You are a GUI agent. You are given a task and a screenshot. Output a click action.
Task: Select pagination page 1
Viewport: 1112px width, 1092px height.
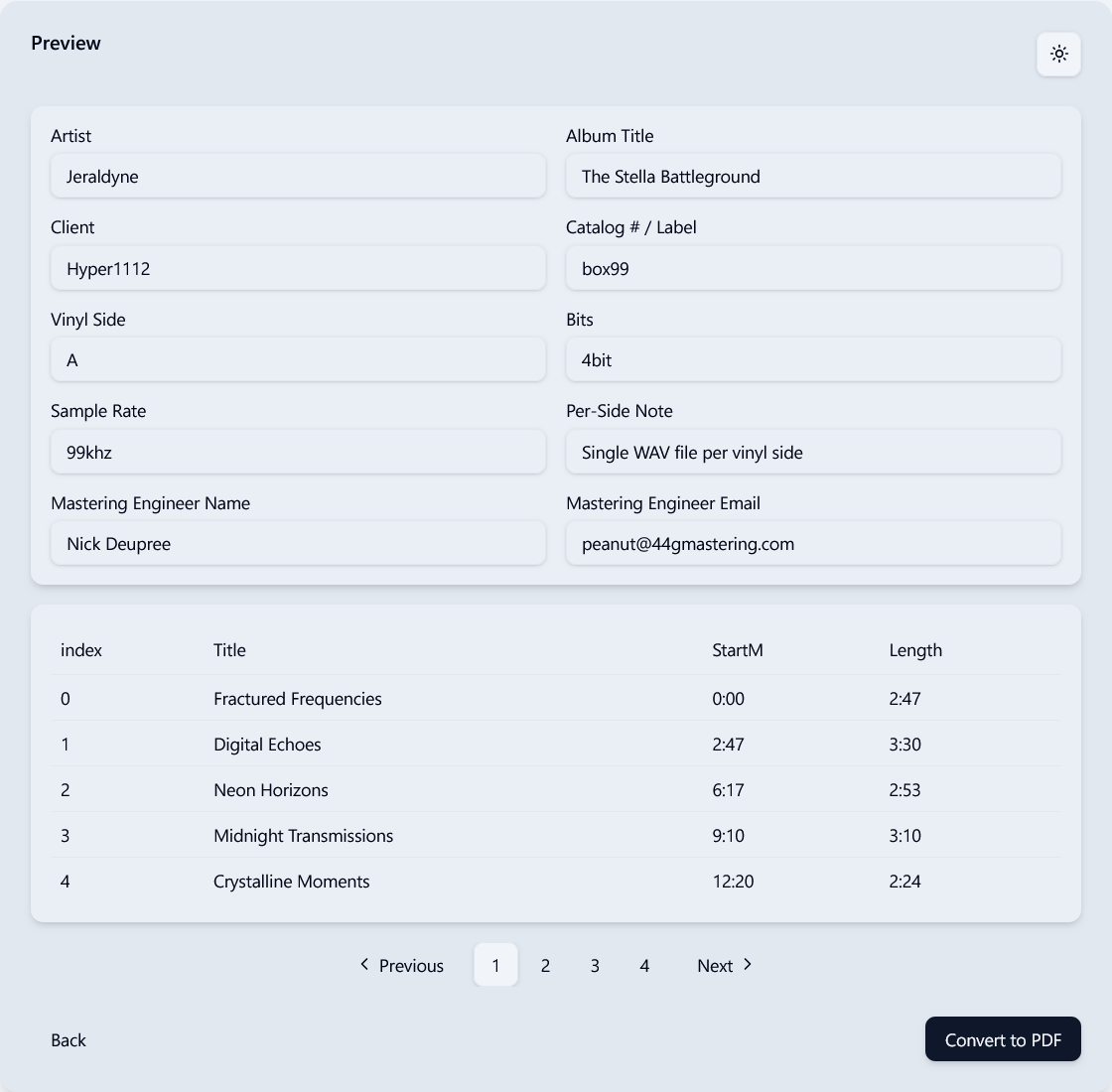tap(495, 966)
